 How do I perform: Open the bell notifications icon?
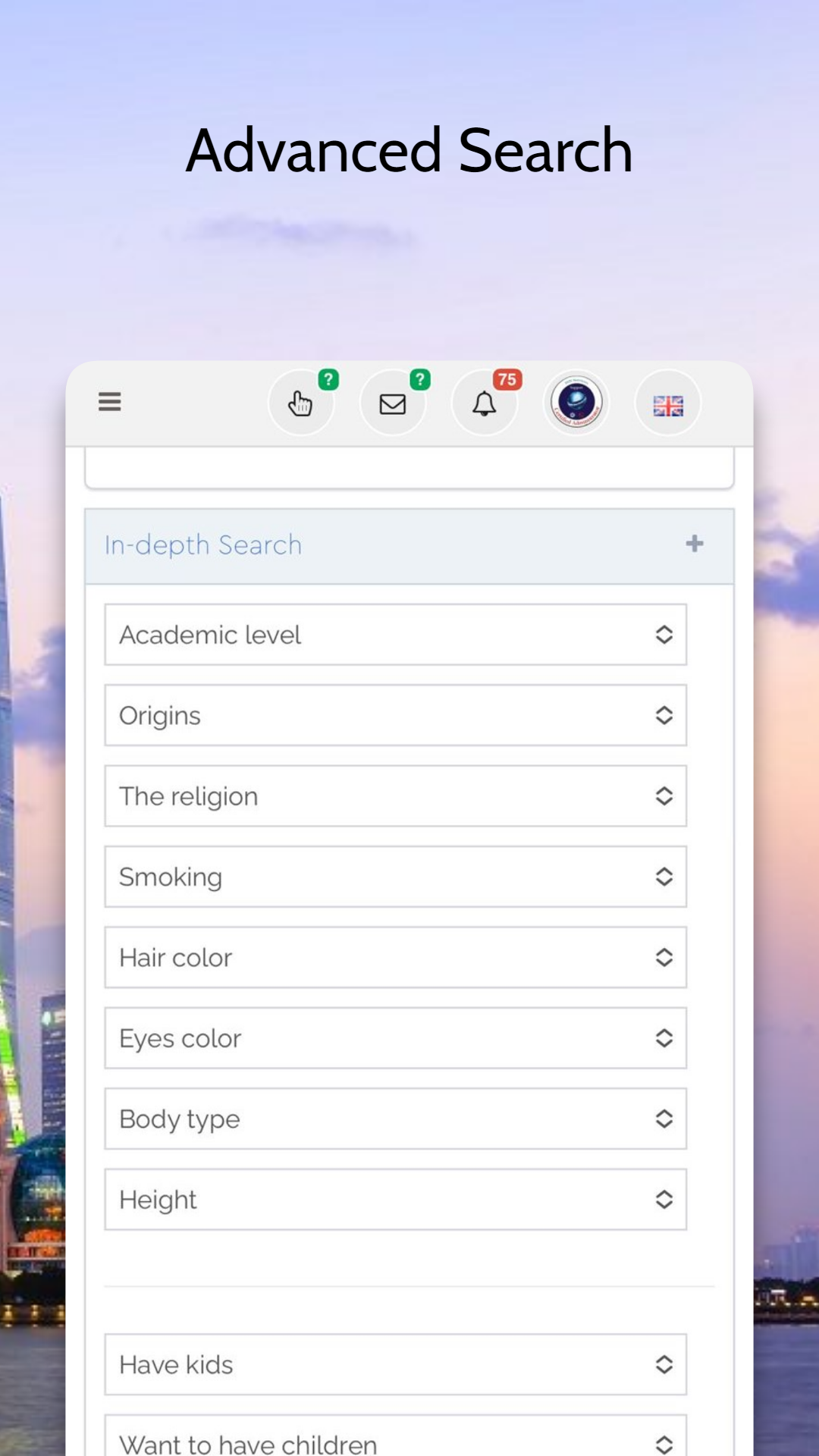coord(485,403)
